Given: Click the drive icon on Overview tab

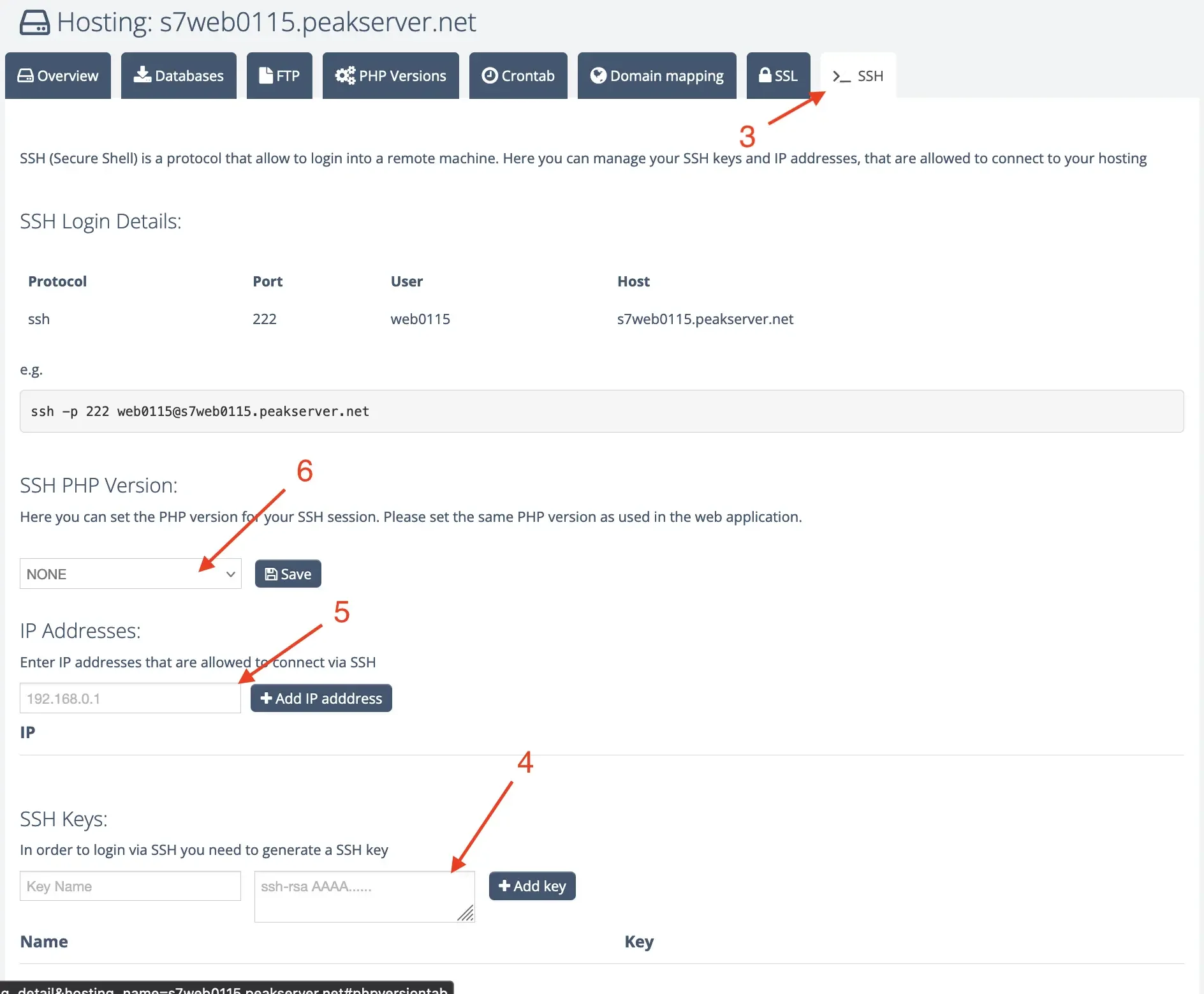Looking at the screenshot, I should [26, 75].
